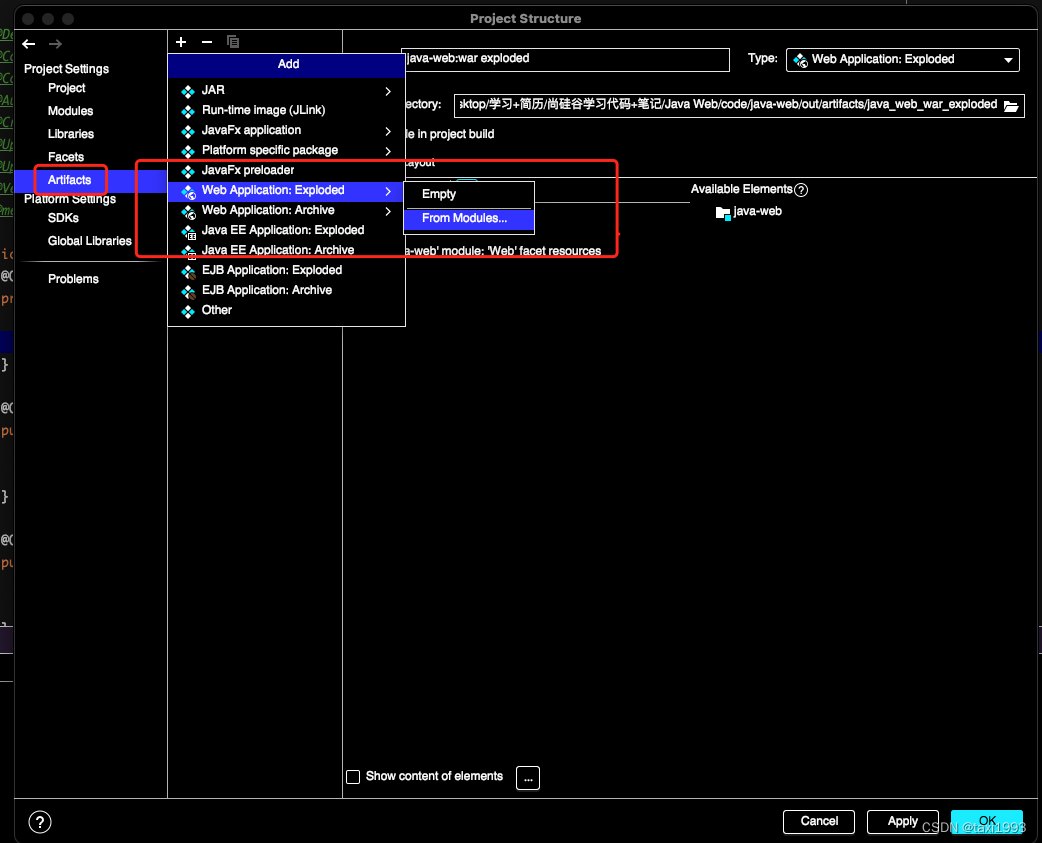Remove the selected artifact with the minus icon
The image size is (1042, 843).
coord(207,42)
